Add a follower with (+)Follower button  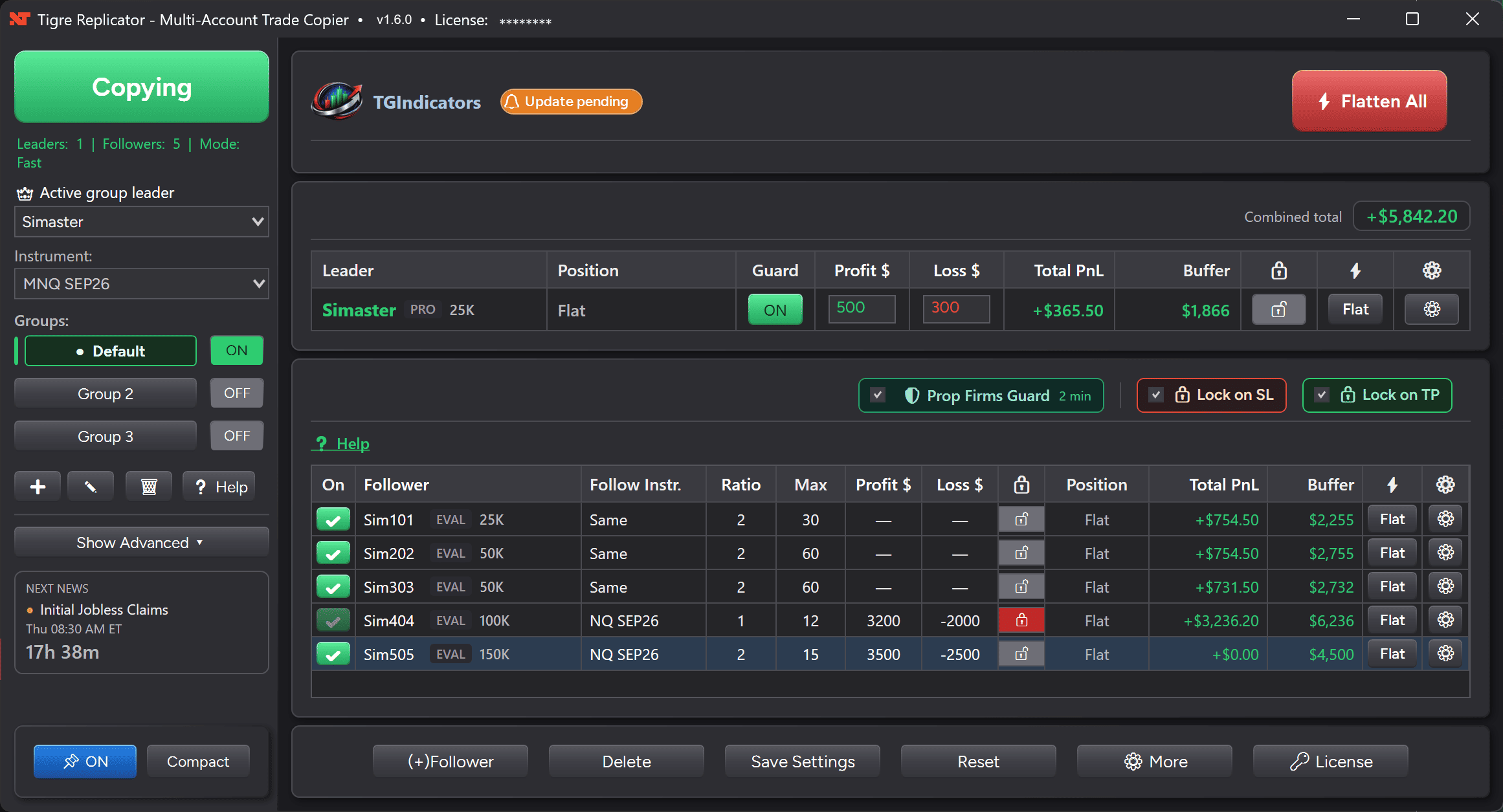pyautogui.click(x=451, y=762)
